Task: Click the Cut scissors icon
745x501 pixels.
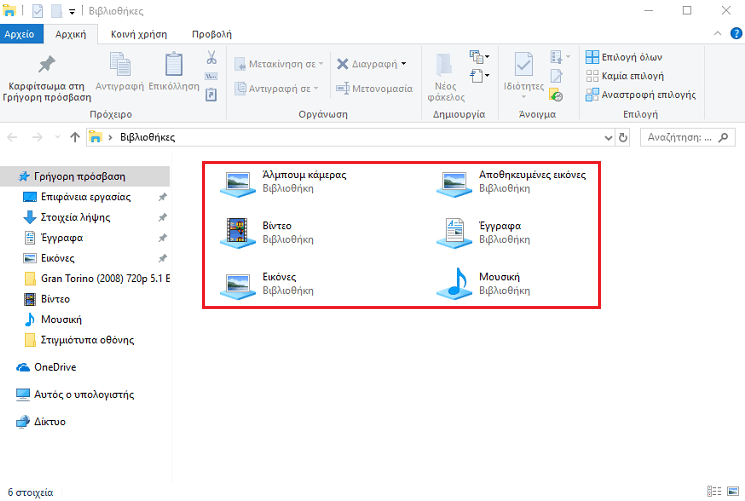Action: tap(211, 57)
